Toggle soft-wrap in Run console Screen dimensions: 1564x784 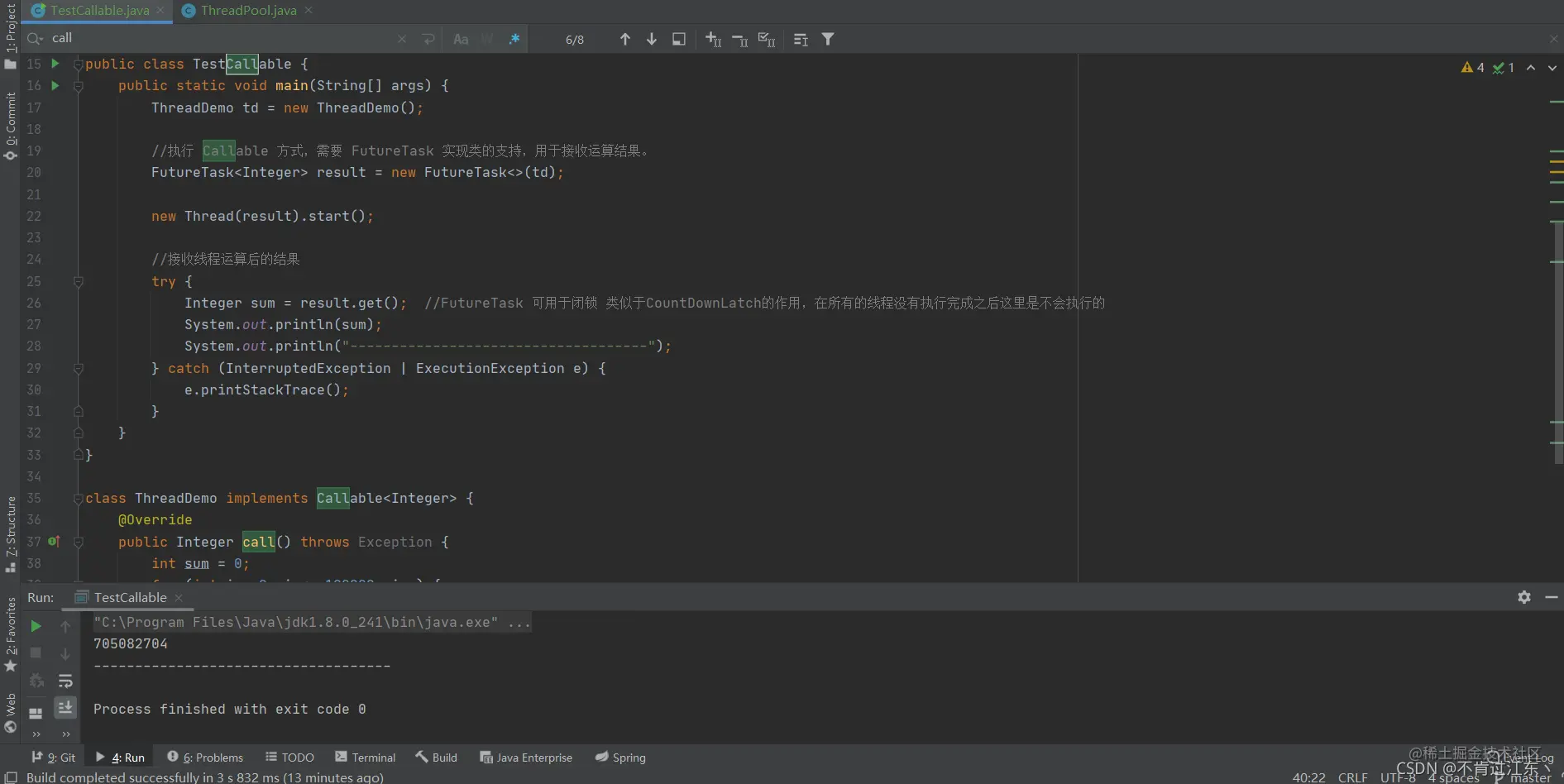pyautogui.click(x=65, y=681)
